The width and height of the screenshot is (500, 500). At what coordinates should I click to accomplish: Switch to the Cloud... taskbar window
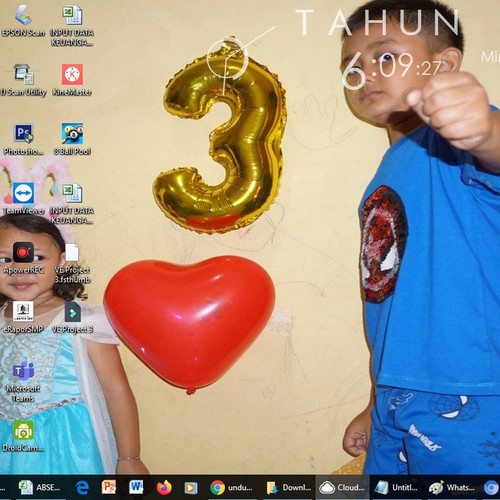click(342, 488)
